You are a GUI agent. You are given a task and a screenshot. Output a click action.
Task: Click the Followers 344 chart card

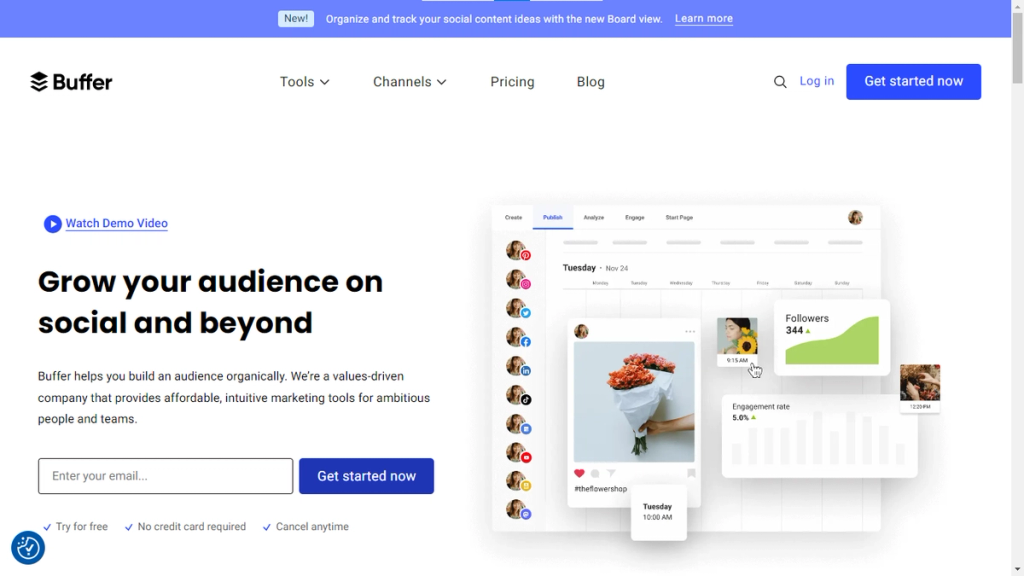tap(832, 338)
